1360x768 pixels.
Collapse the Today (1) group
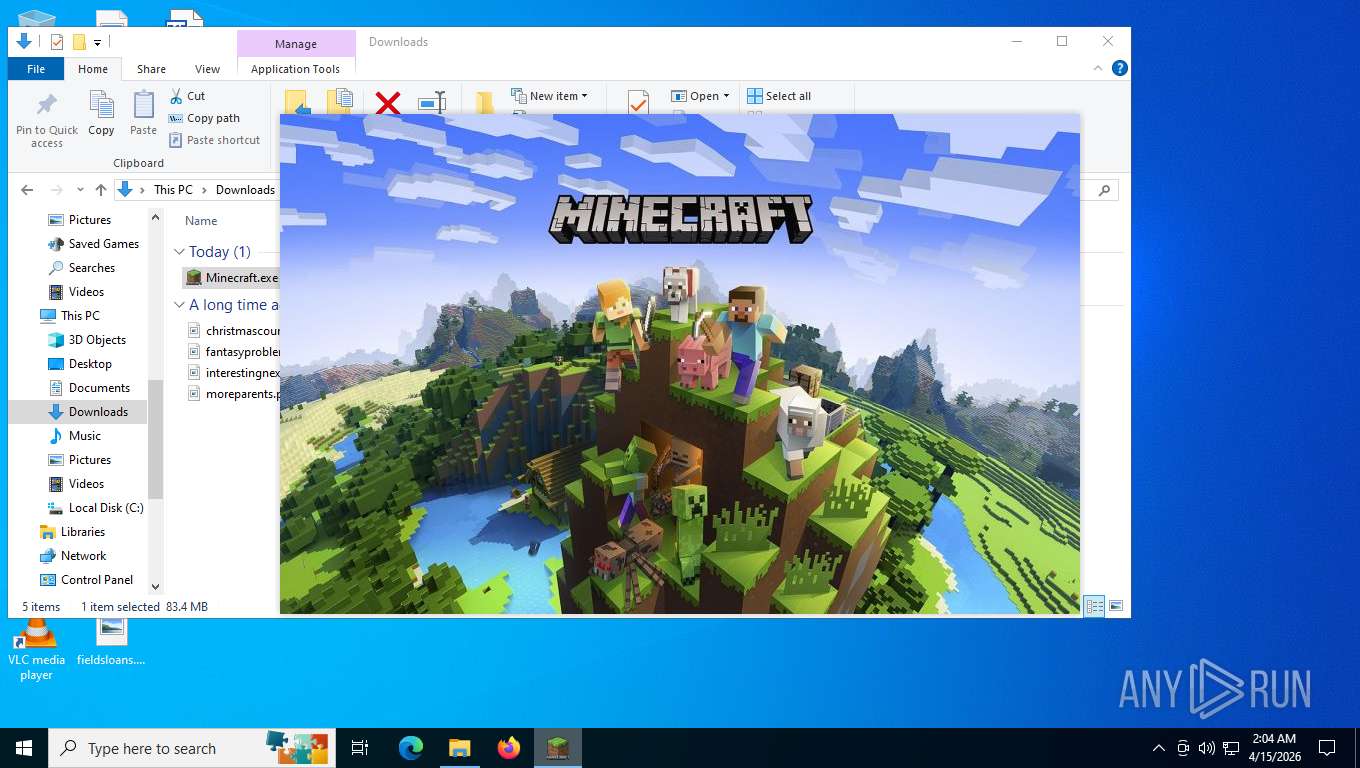(x=179, y=252)
